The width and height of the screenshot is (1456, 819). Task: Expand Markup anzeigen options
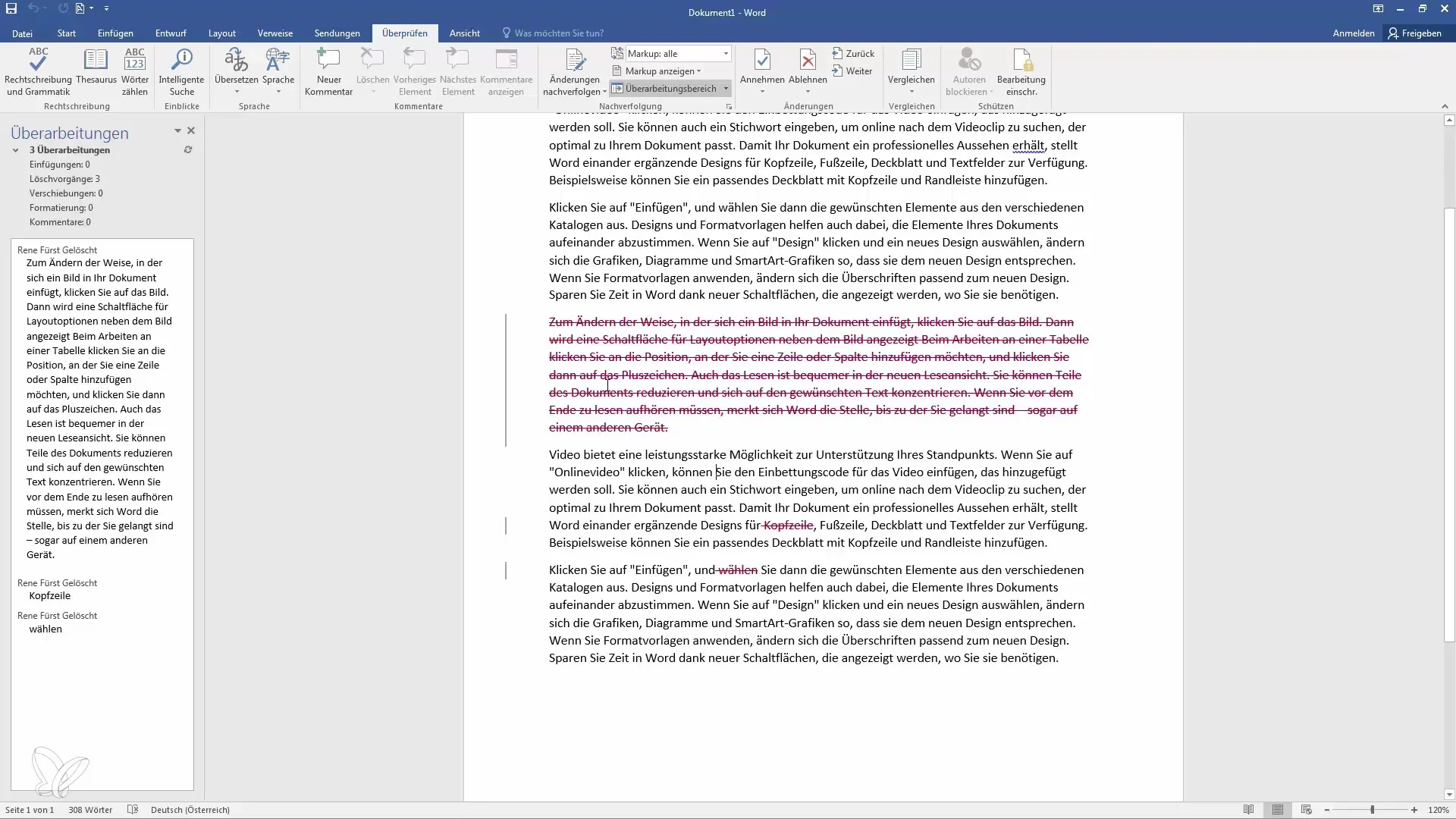657,71
